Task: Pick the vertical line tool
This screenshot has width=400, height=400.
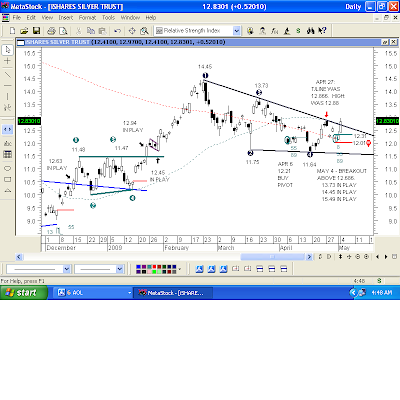Action: (x=7, y=96)
